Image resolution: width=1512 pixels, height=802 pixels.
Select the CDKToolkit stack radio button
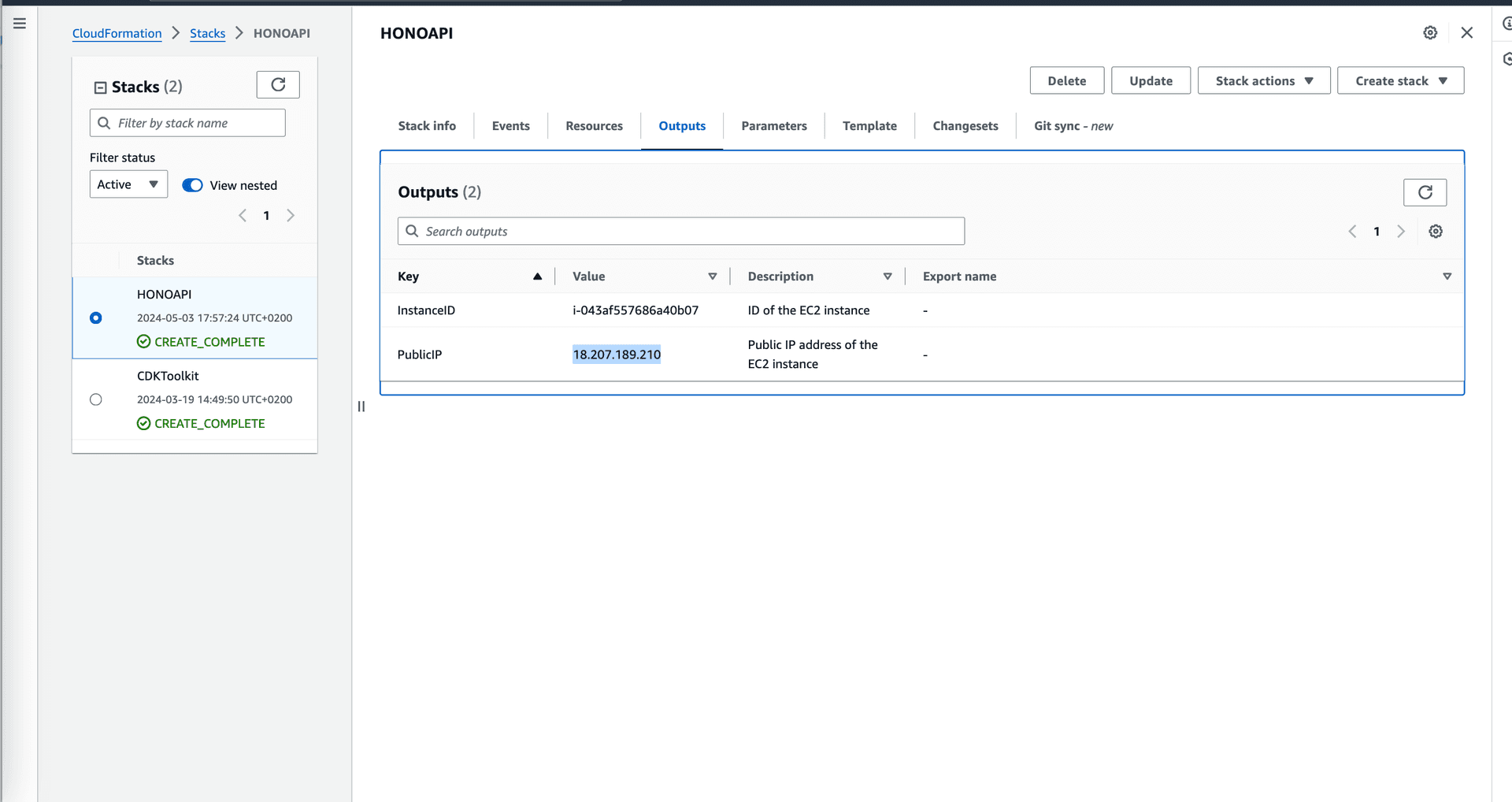click(96, 399)
